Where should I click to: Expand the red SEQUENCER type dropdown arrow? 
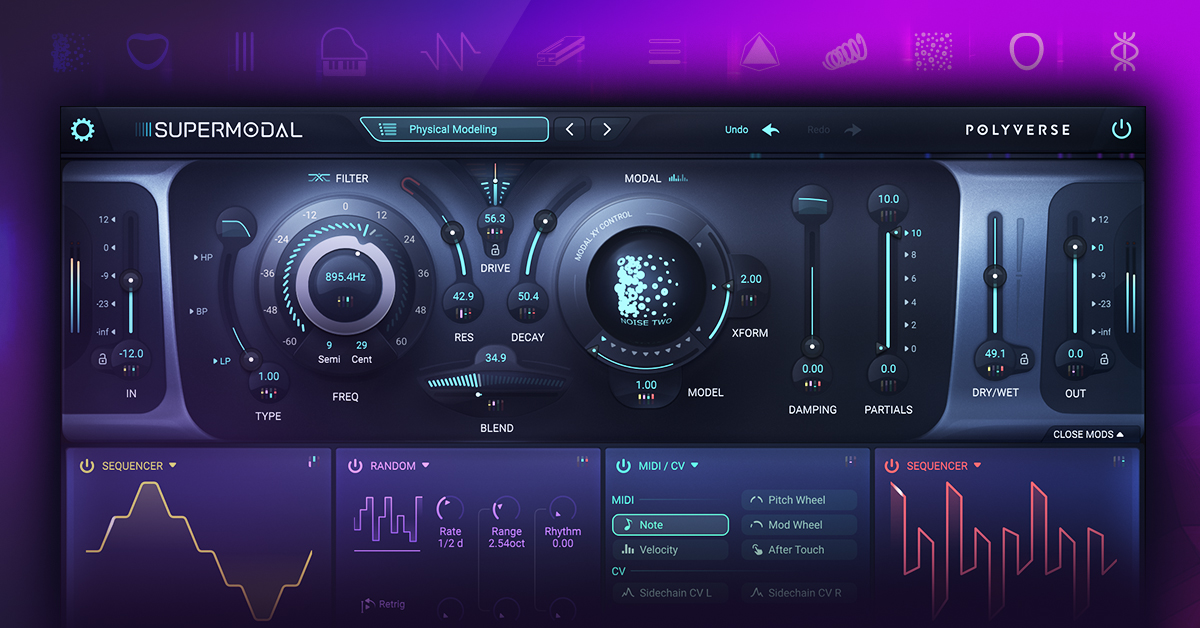click(x=977, y=466)
